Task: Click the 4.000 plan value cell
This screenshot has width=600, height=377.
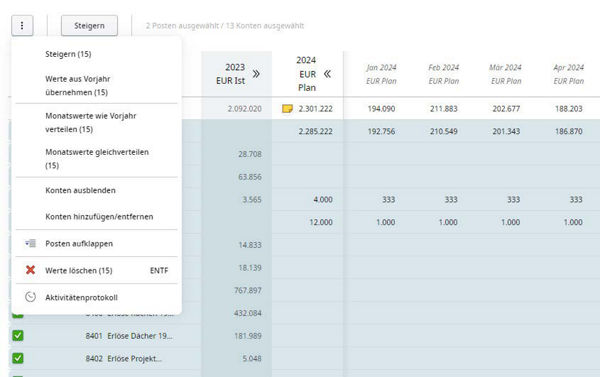Action: coord(323,199)
